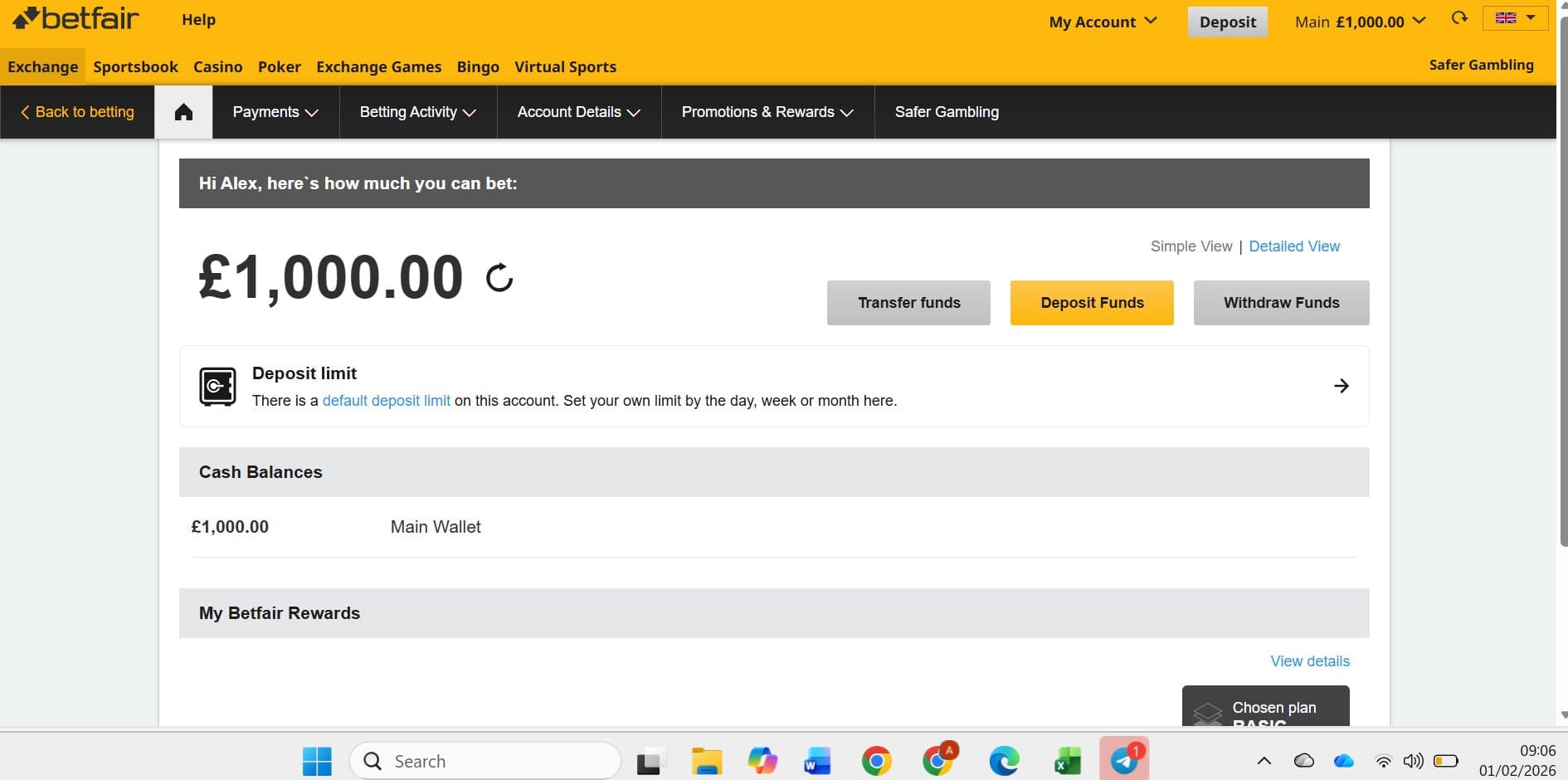The image size is (1568, 780).
Task: Go Back to betting
Action: click(x=77, y=112)
